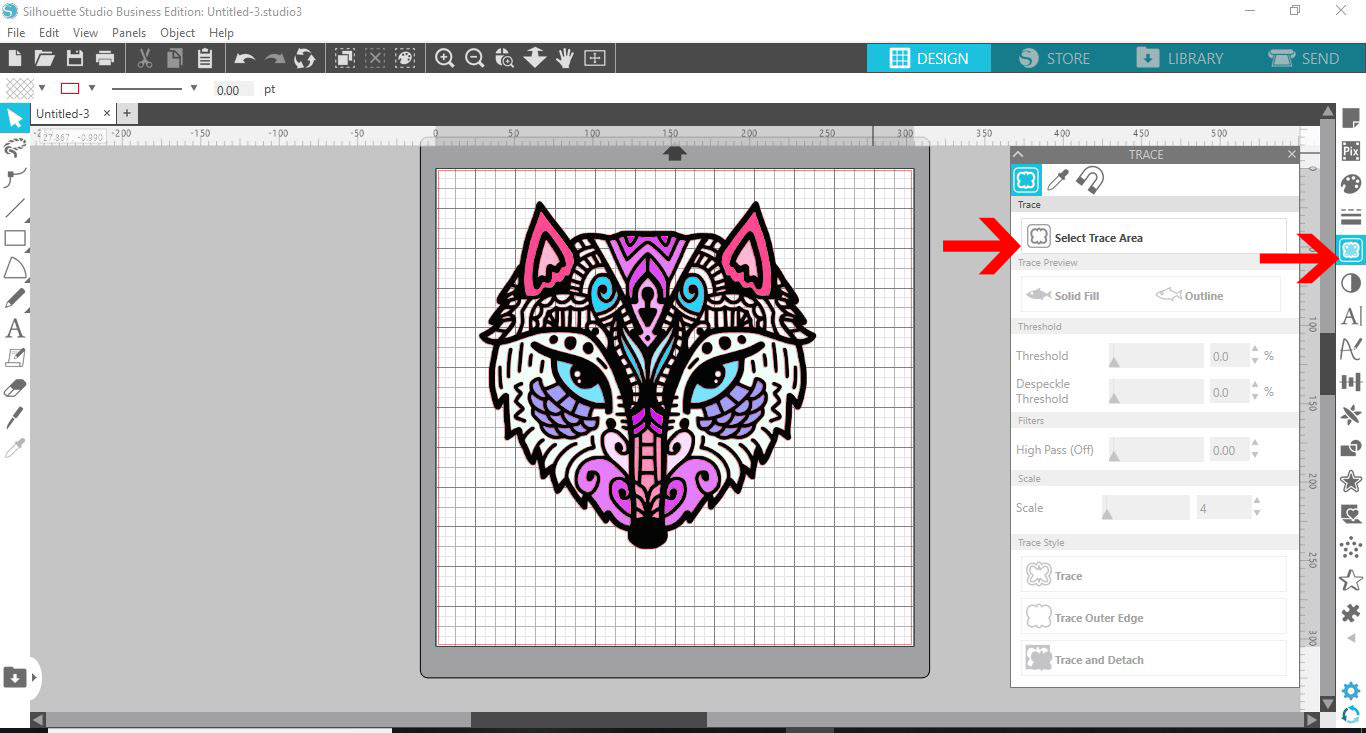Open the puzzle piece panel icon
This screenshot has height=733, width=1366.
1351,612
